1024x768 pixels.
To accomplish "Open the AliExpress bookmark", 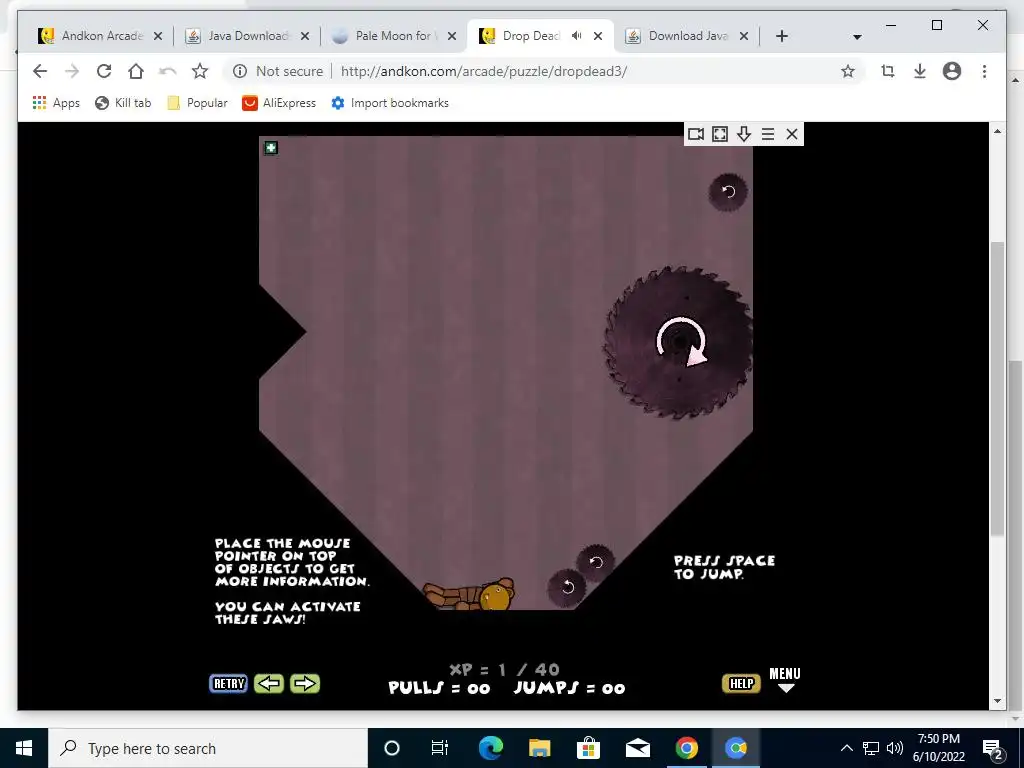I will click(279, 103).
